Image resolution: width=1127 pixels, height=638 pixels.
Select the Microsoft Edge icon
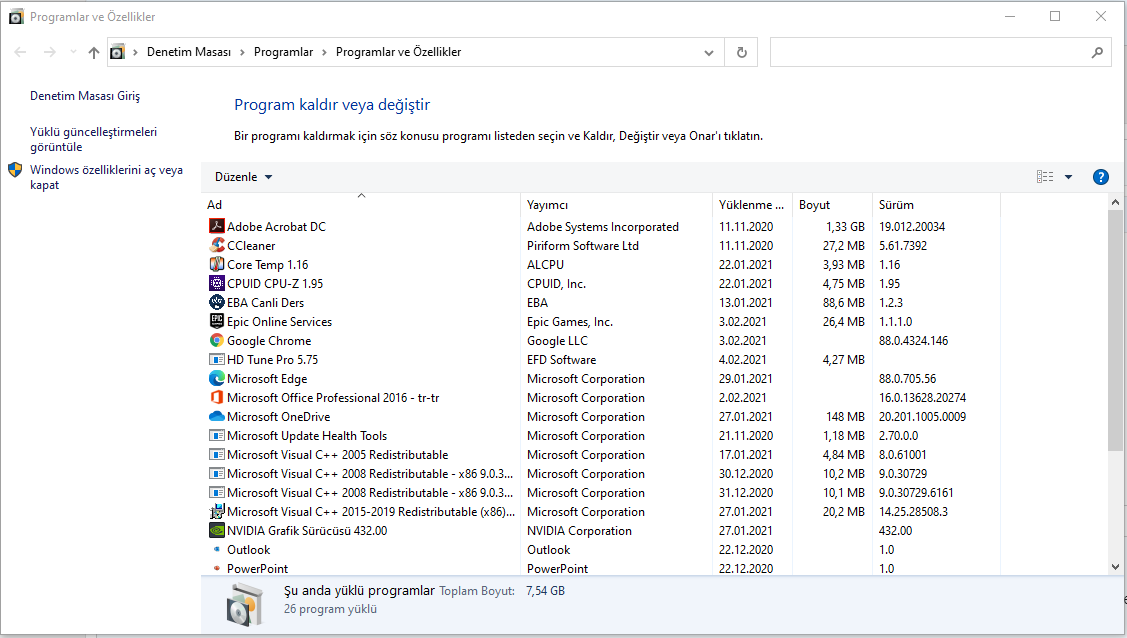[x=216, y=379]
